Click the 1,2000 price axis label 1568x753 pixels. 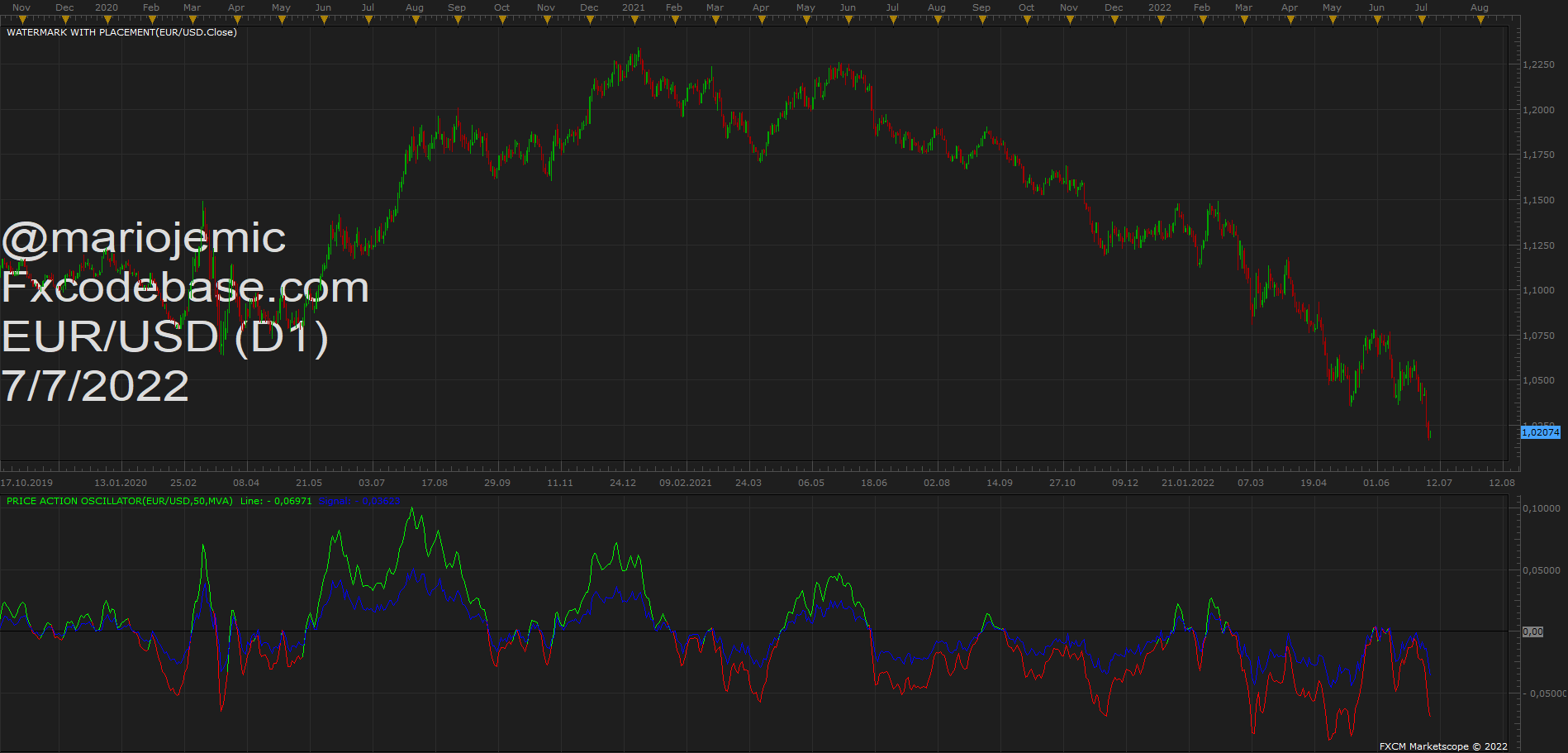[x=1538, y=110]
